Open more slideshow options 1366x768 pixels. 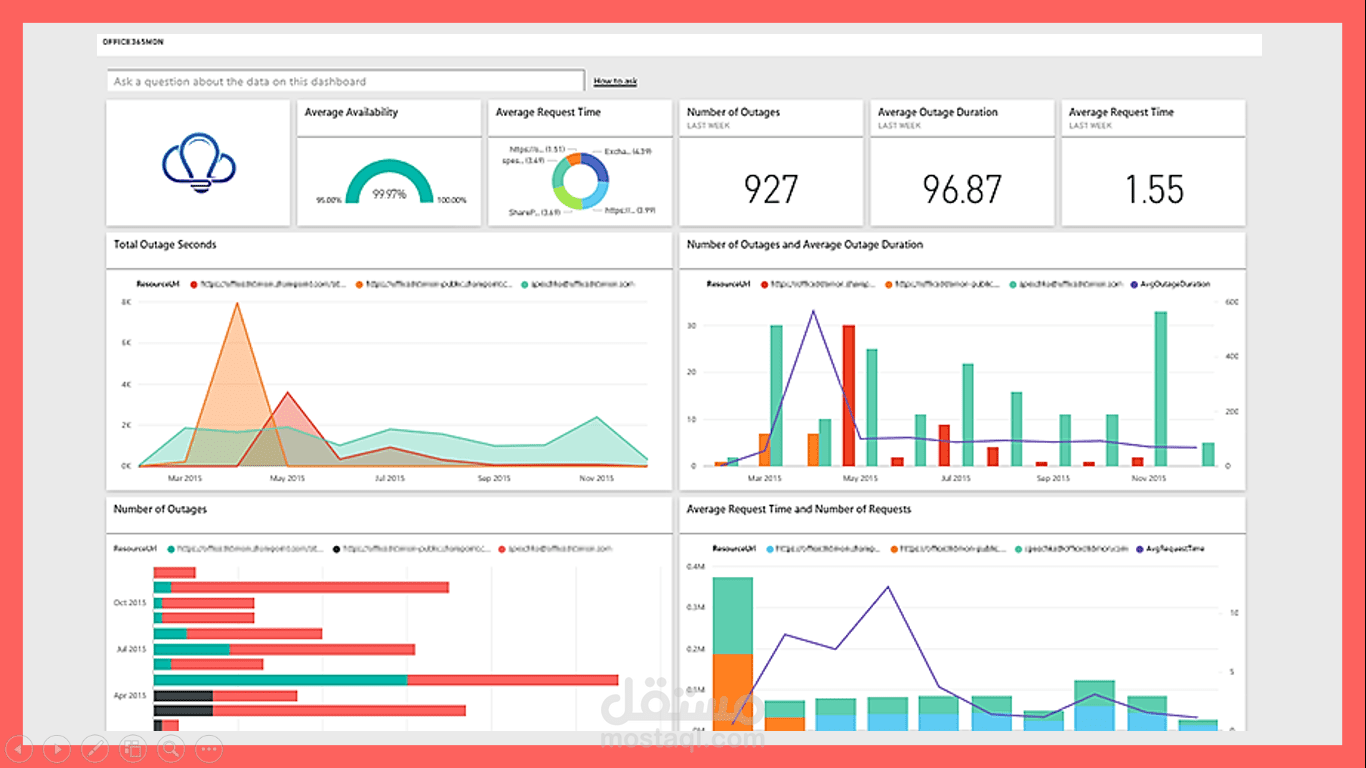(209, 747)
